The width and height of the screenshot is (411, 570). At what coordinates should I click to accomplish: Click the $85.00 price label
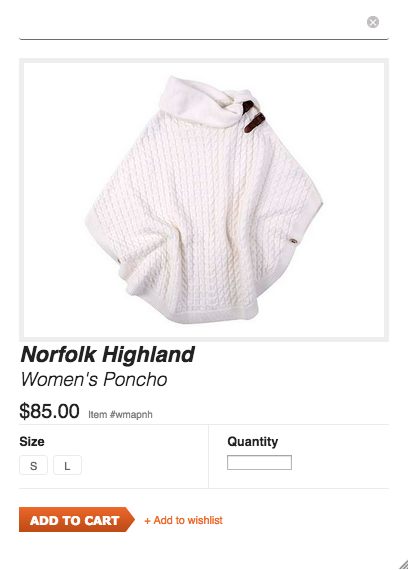click(x=49, y=411)
